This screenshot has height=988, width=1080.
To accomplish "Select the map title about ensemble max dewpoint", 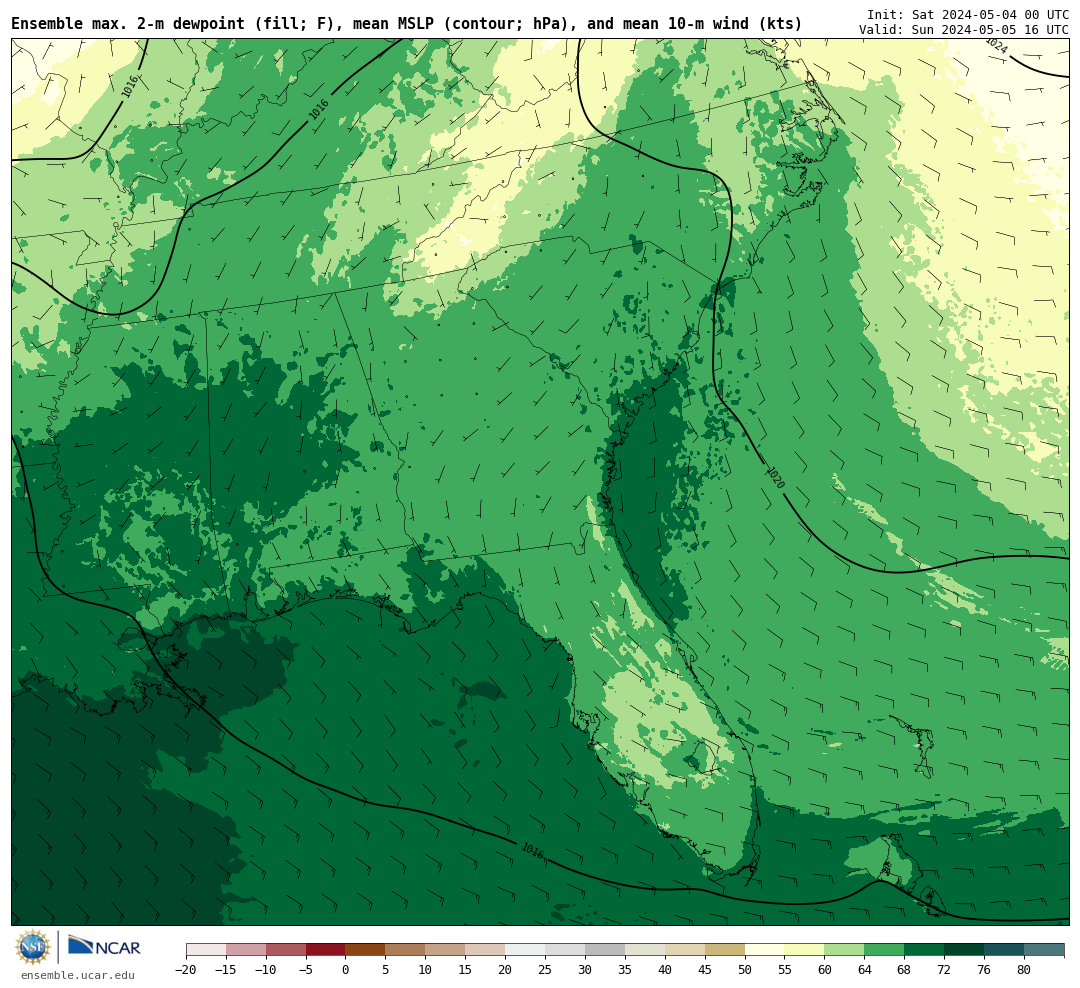I will point(406,24).
